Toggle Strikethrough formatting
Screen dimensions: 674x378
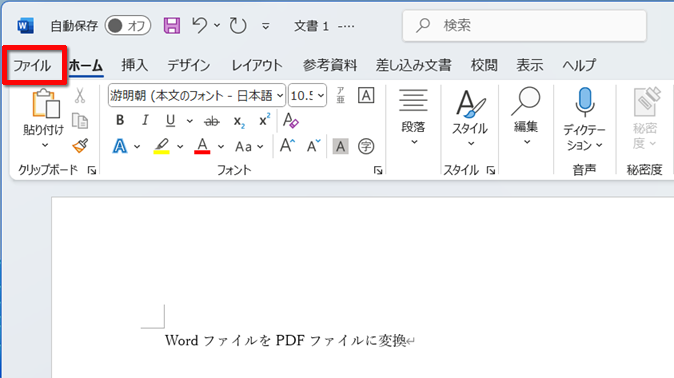(211, 121)
